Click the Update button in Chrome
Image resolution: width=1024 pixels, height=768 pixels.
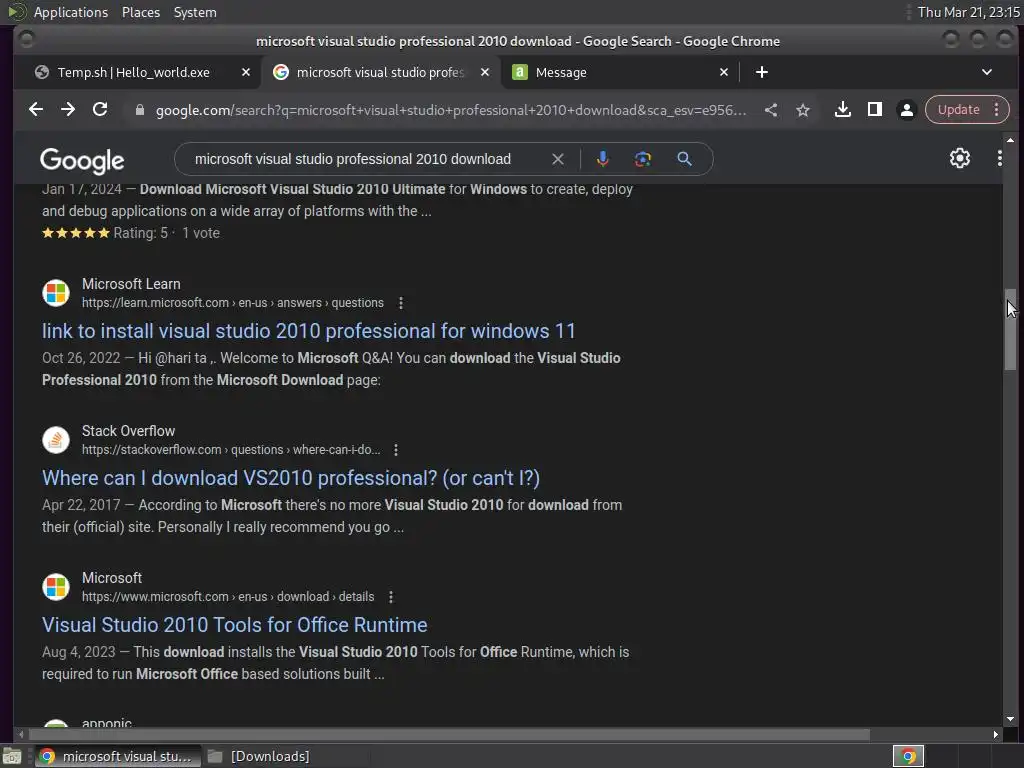[x=958, y=110]
